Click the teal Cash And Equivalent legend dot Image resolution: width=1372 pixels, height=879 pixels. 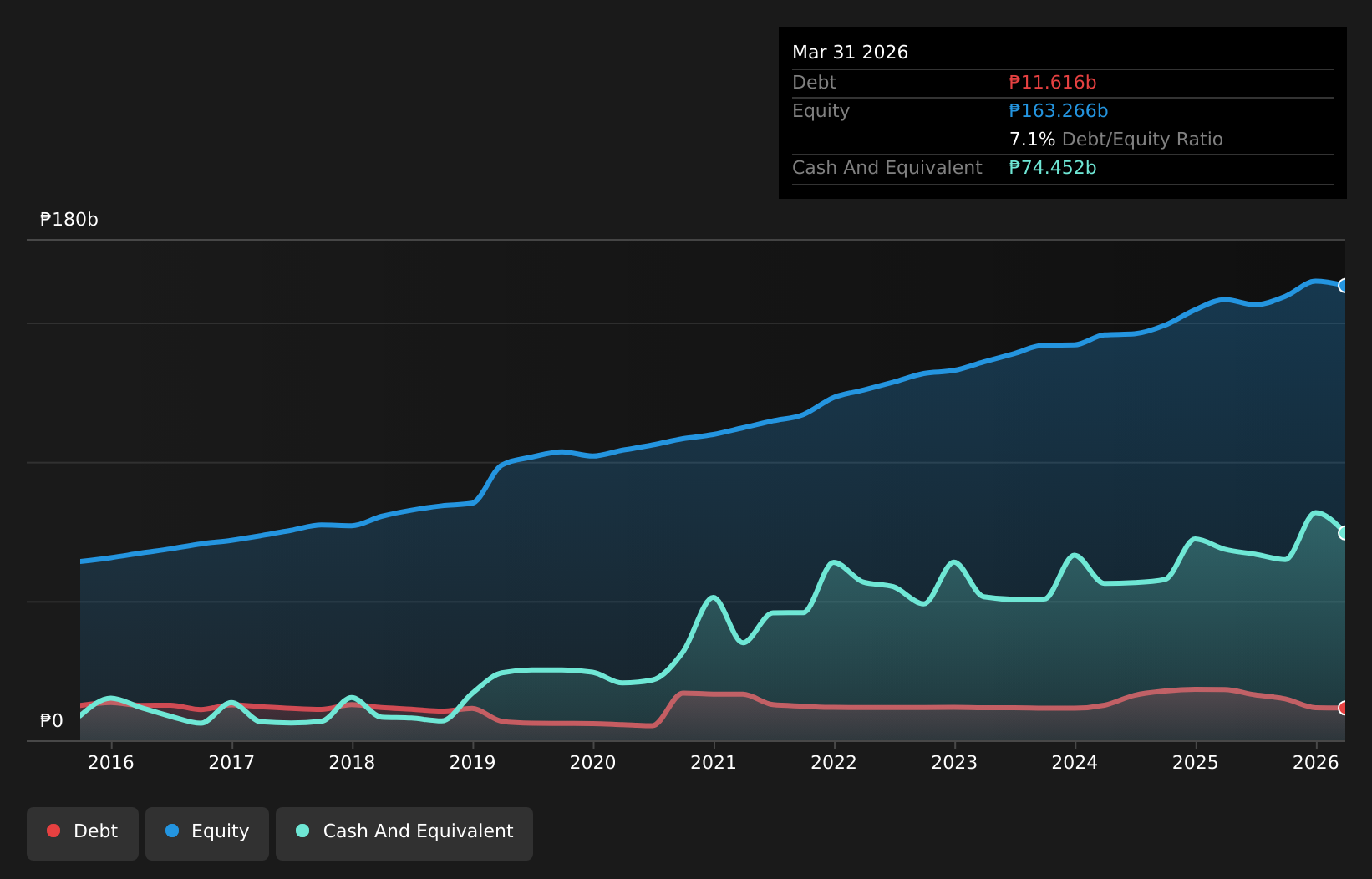(x=302, y=831)
